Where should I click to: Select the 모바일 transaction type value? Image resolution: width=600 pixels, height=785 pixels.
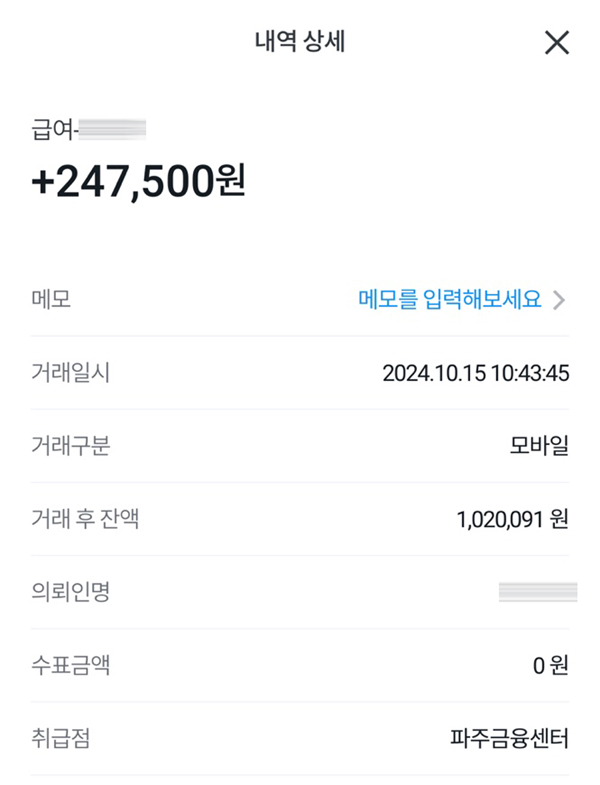pyautogui.click(x=539, y=446)
